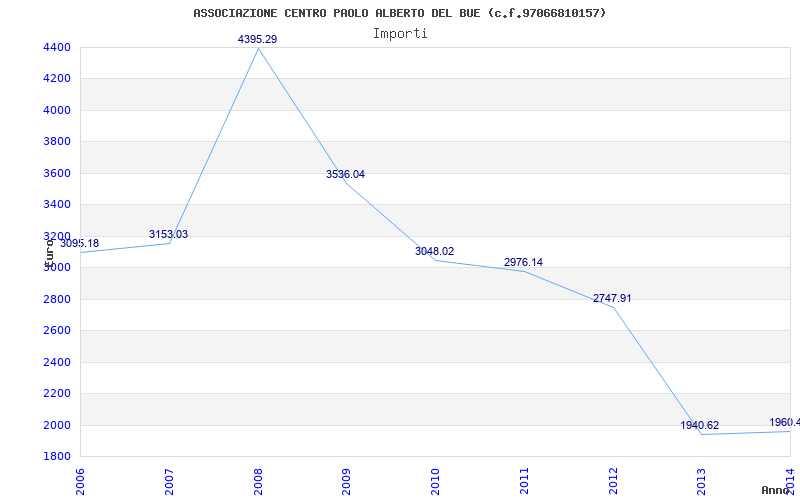The height and width of the screenshot is (500, 800).
Task: Click the 2012 x-axis year label
Action: [x=613, y=481]
